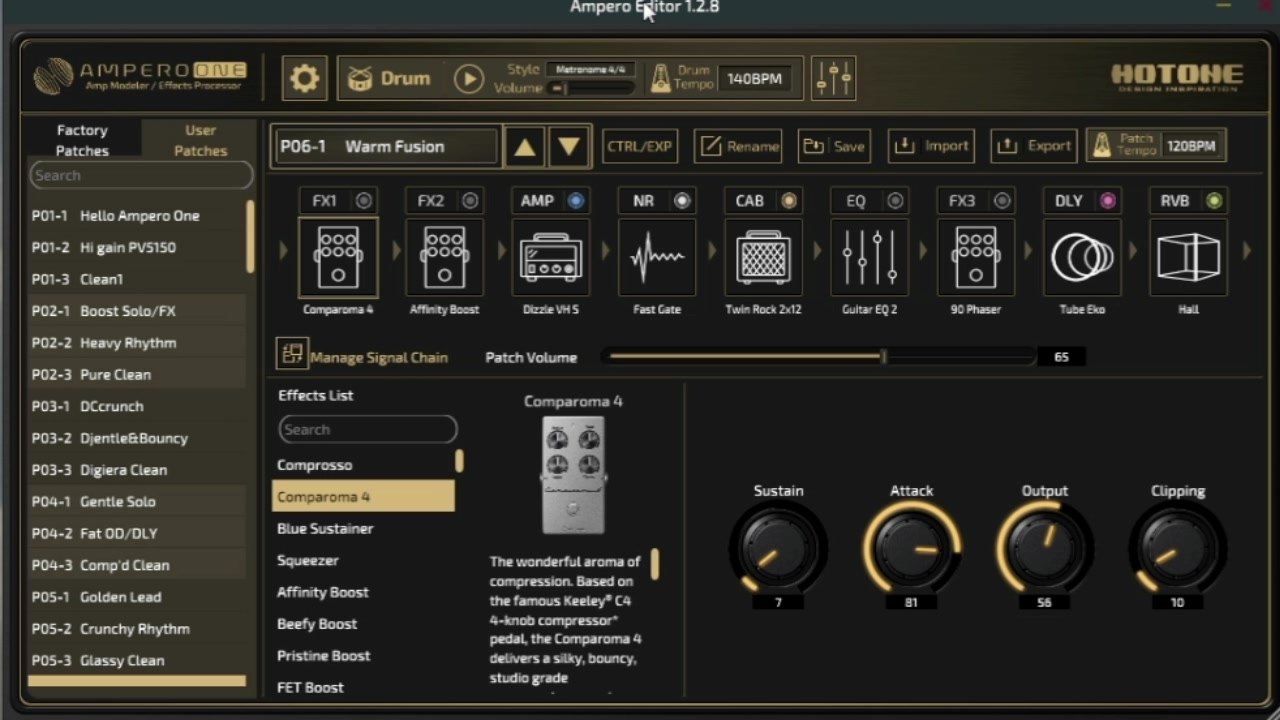Adjust the Patch Volume slider
1280x720 pixels.
(x=818, y=356)
